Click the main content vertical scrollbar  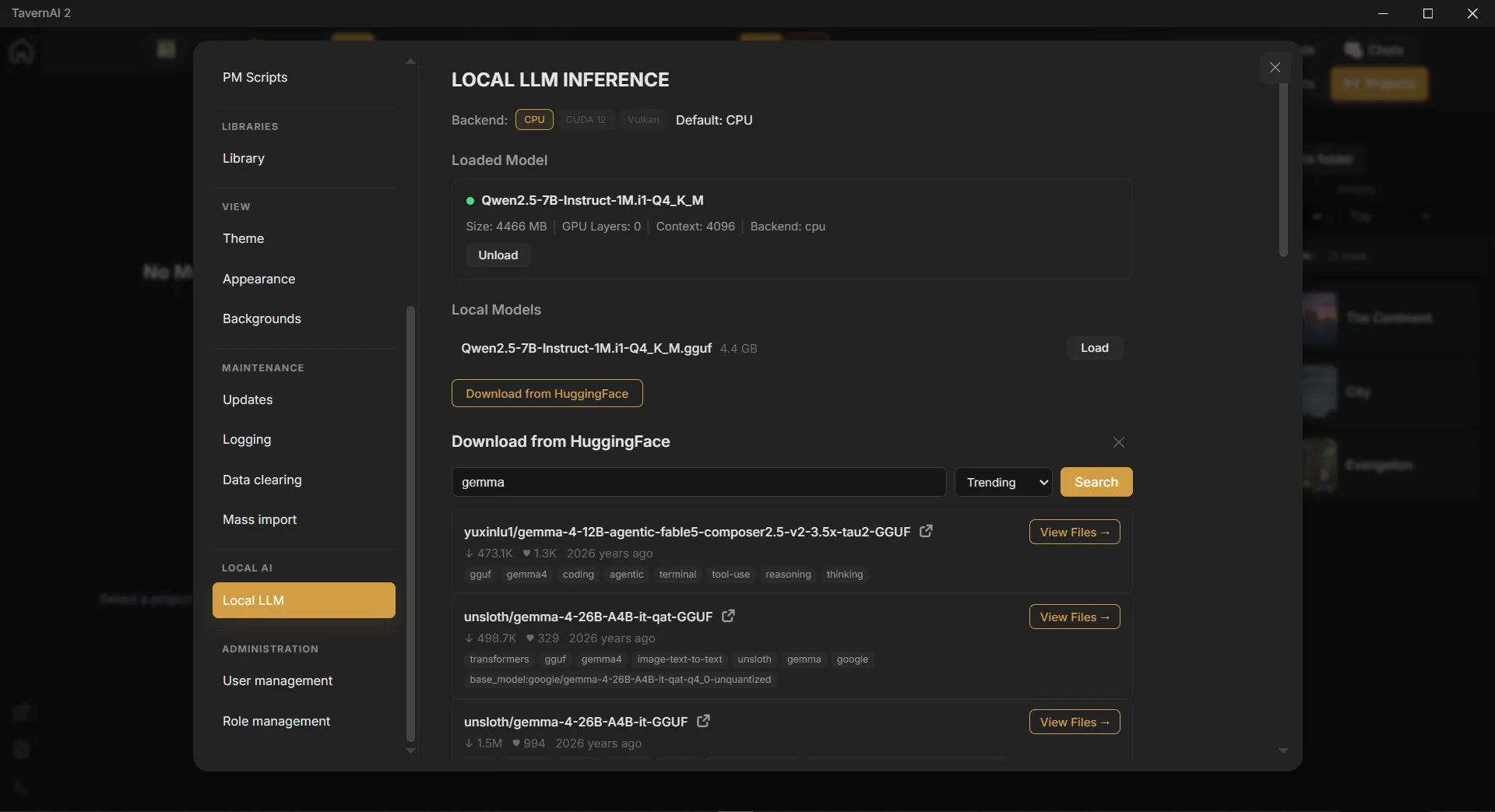(x=1283, y=170)
